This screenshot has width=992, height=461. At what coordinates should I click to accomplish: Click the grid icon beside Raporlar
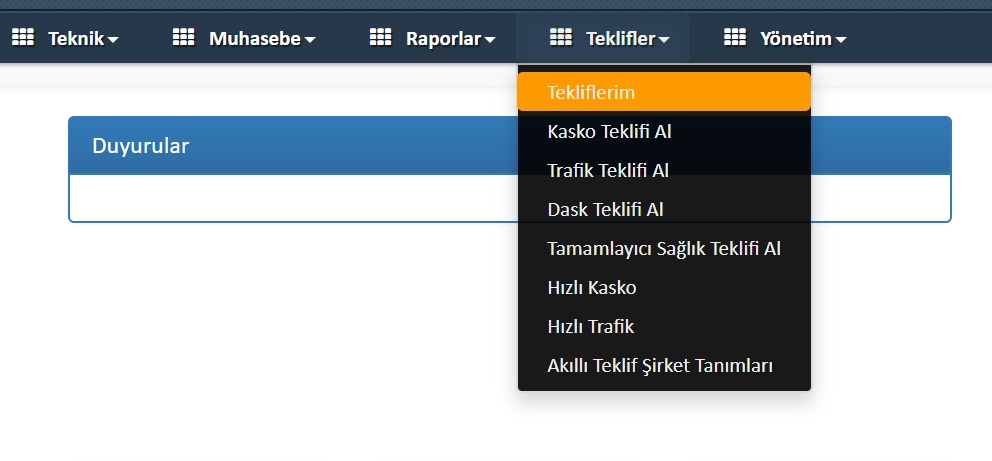(380, 38)
